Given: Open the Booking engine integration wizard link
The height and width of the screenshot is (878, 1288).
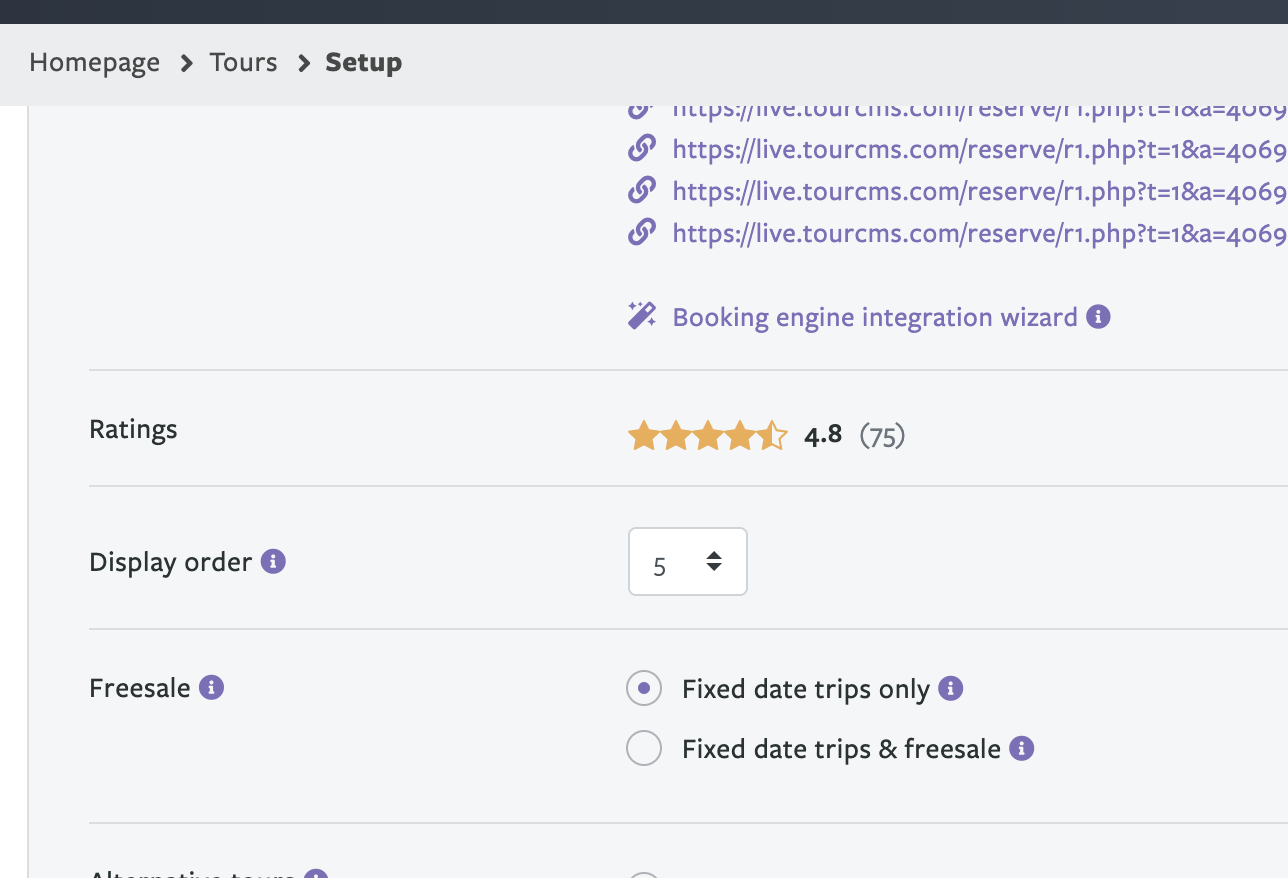Looking at the screenshot, I should click(x=875, y=317).
